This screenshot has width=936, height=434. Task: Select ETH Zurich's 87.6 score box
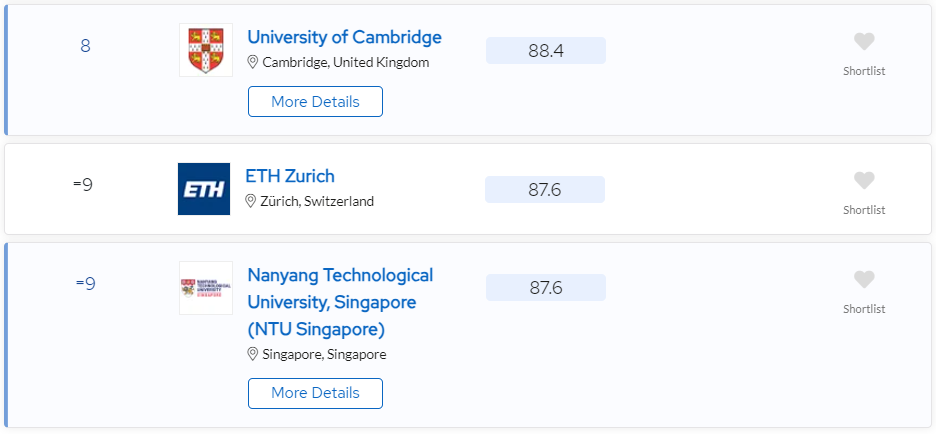pos(544,189)
